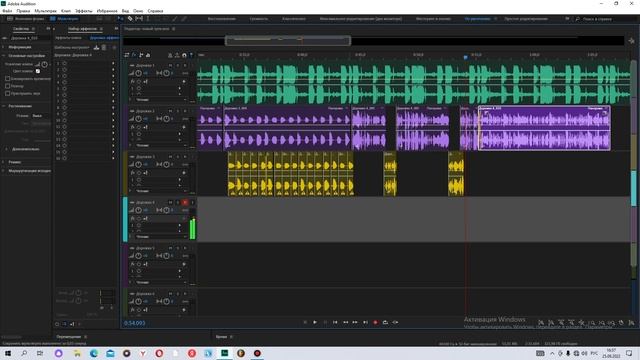Click the Fast Forward transport button
Image resolution: width=640 pixels, height=360 pixels.
[355, 322]
